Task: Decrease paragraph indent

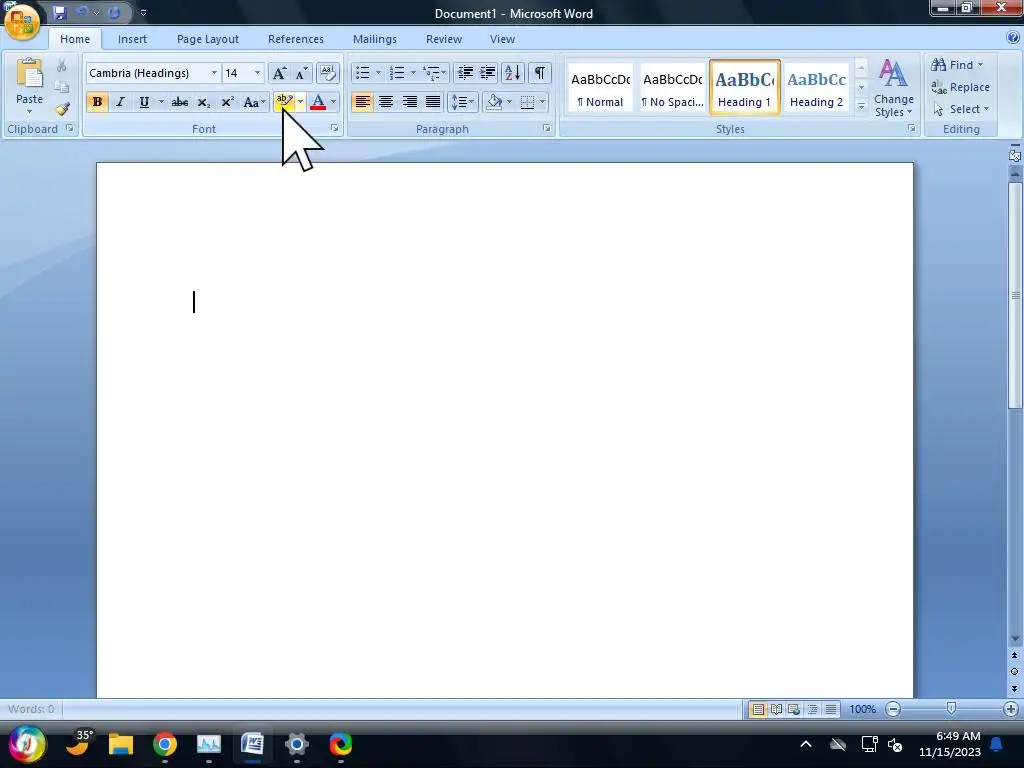Action: point(465,72)
